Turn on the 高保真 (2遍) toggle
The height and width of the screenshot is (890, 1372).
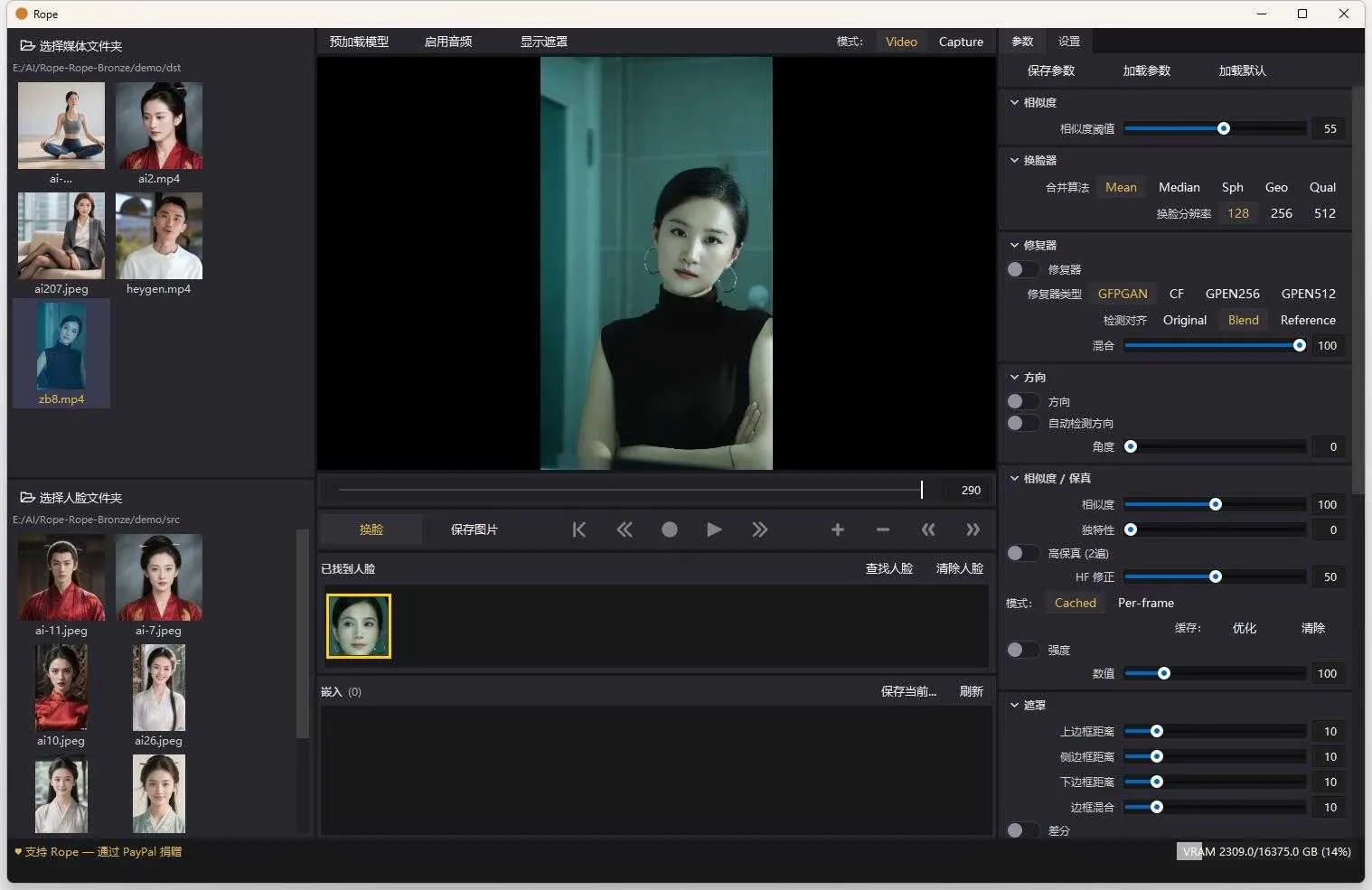point(1023,553)
